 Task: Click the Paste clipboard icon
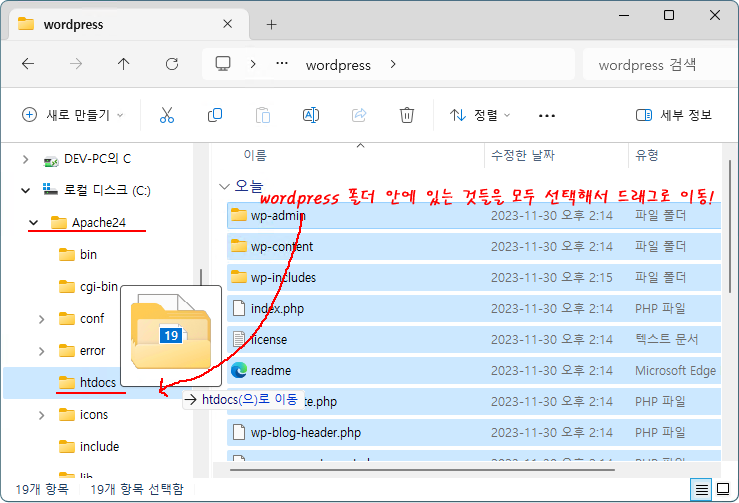263,115
